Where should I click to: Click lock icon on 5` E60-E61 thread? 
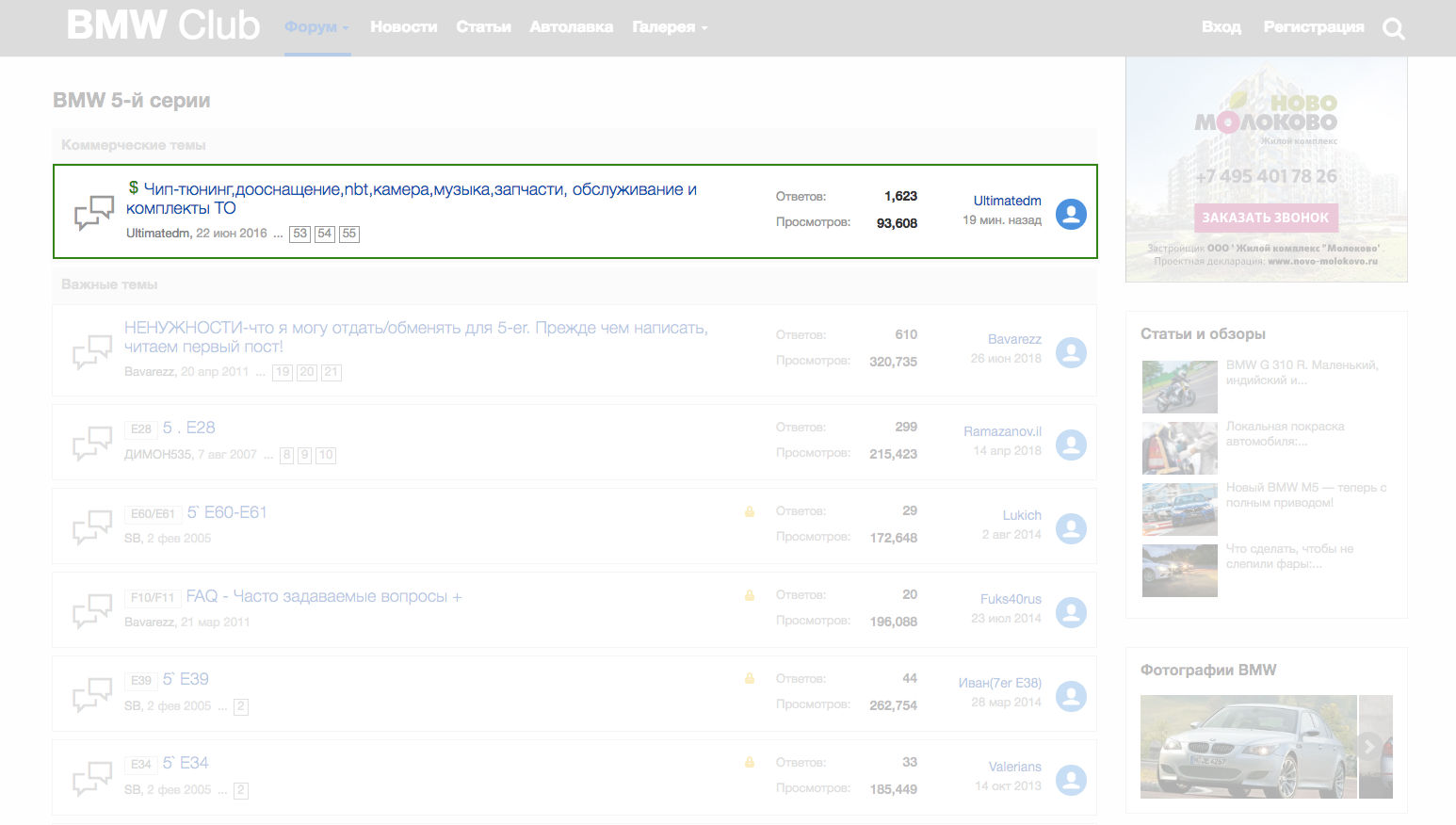coord(750,511)
